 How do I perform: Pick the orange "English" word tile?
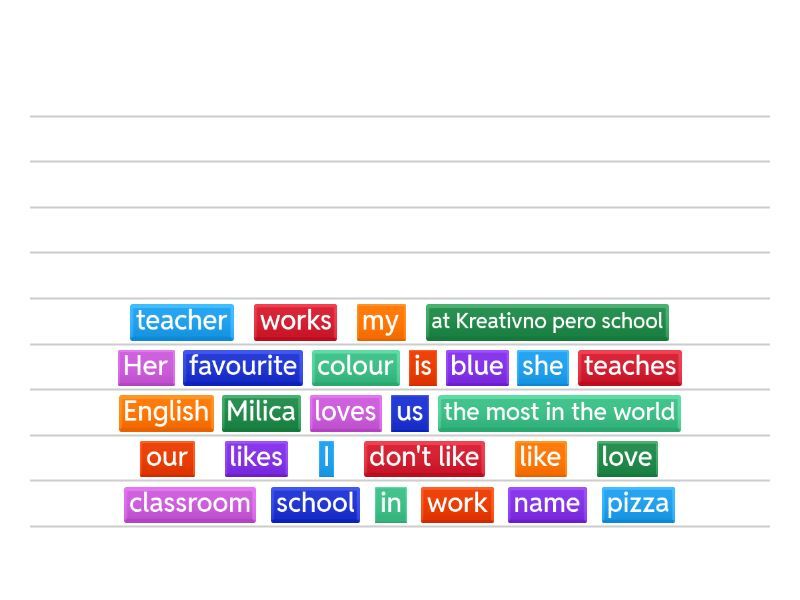coord(166,412)
